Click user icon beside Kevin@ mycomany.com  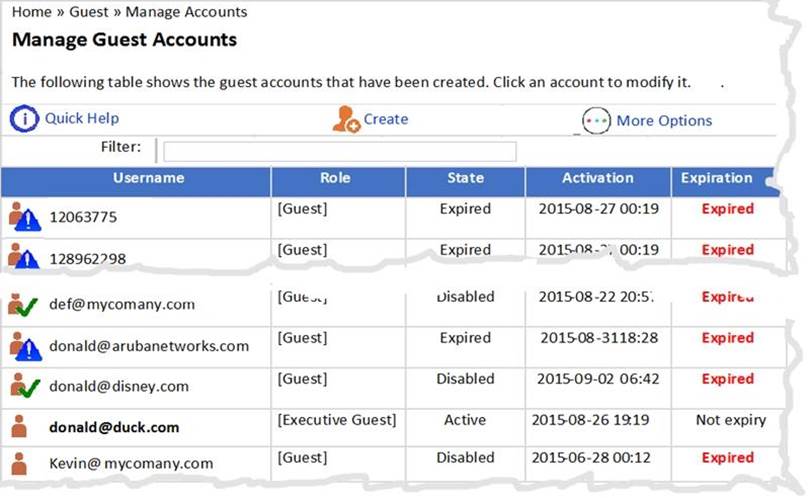coord(18,462)
